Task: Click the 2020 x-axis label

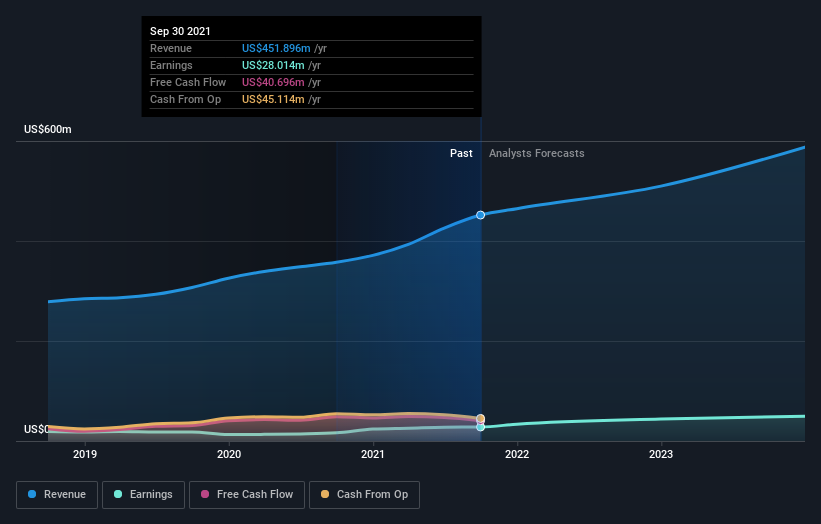Action: pyautogui.click(x=229, y=454)
